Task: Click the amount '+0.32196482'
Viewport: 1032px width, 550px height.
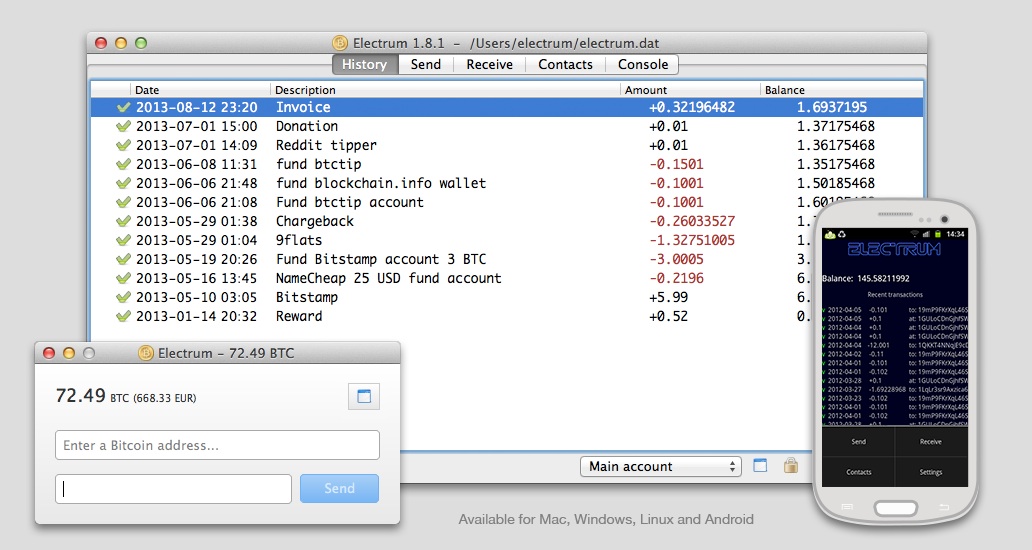Action: pos(692,107)
